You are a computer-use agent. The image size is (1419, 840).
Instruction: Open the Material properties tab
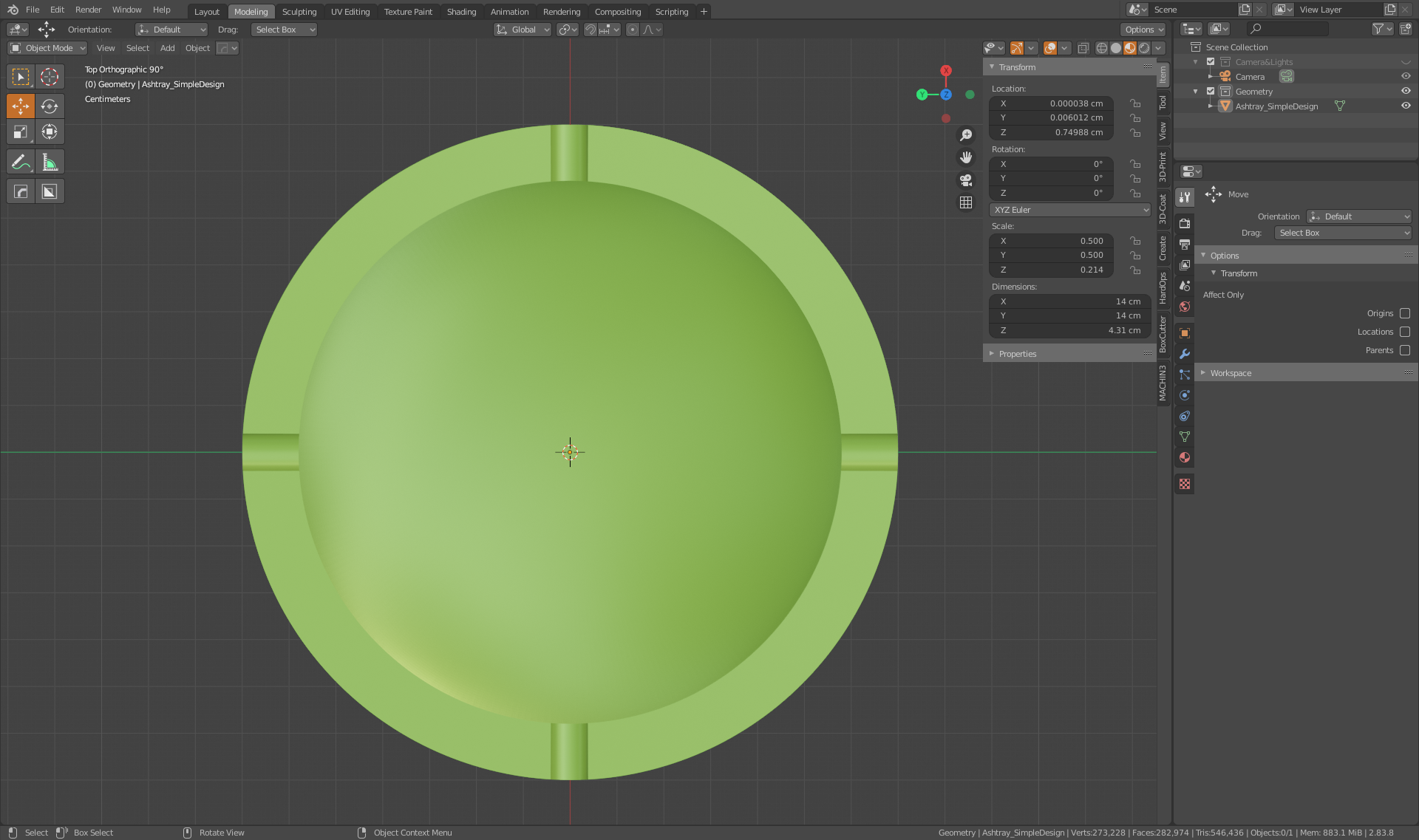tap(1185, 457)
